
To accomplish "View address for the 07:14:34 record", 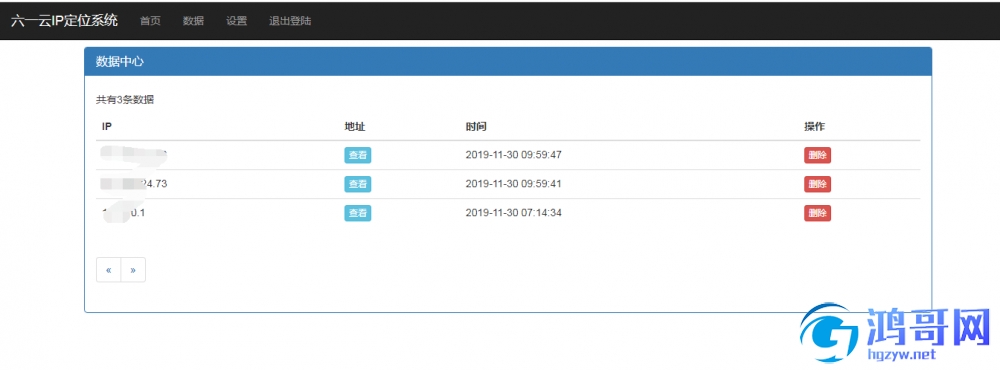I will click(358, 213).
